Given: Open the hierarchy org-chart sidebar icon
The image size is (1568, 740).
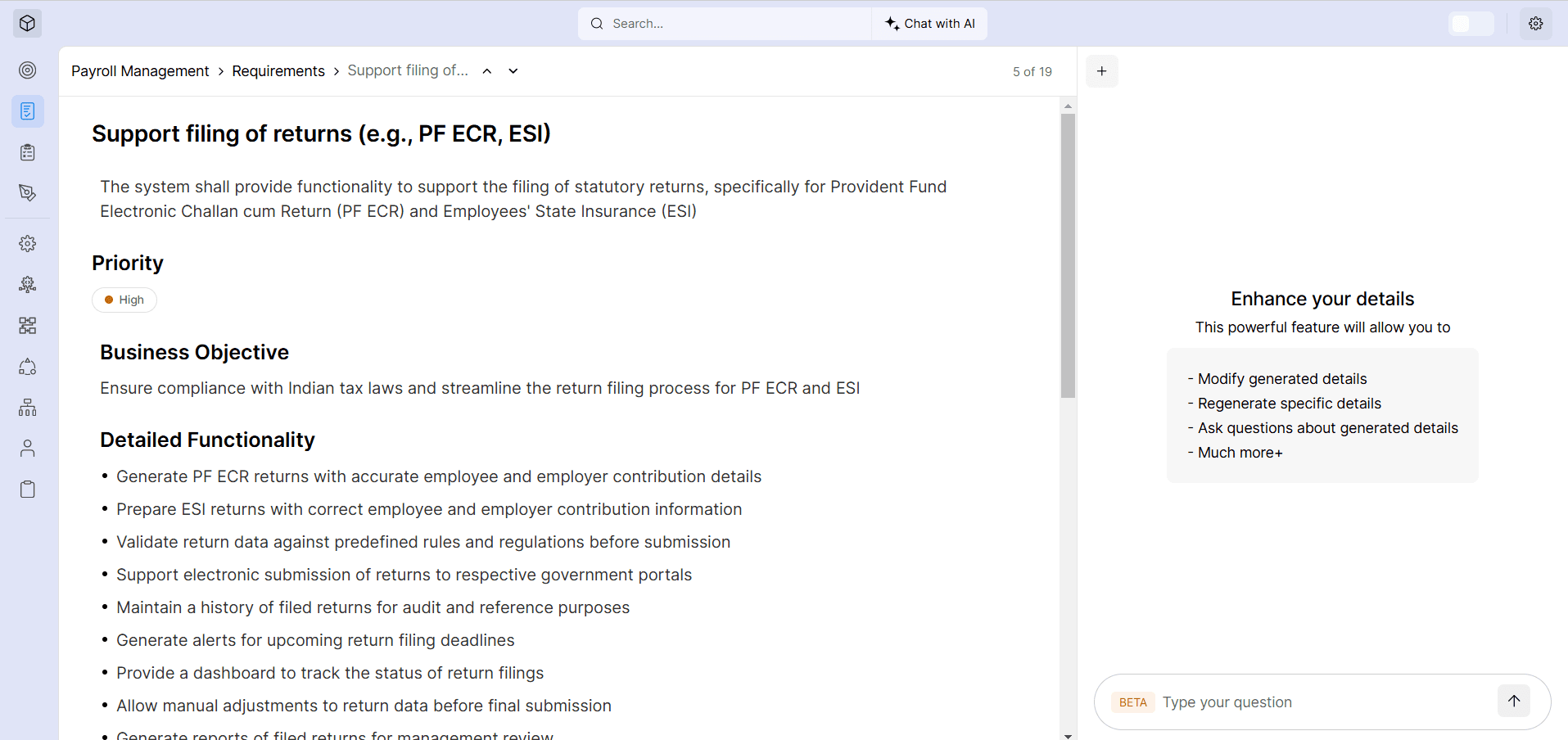Looking at the screenshot, I should (27, 408).
